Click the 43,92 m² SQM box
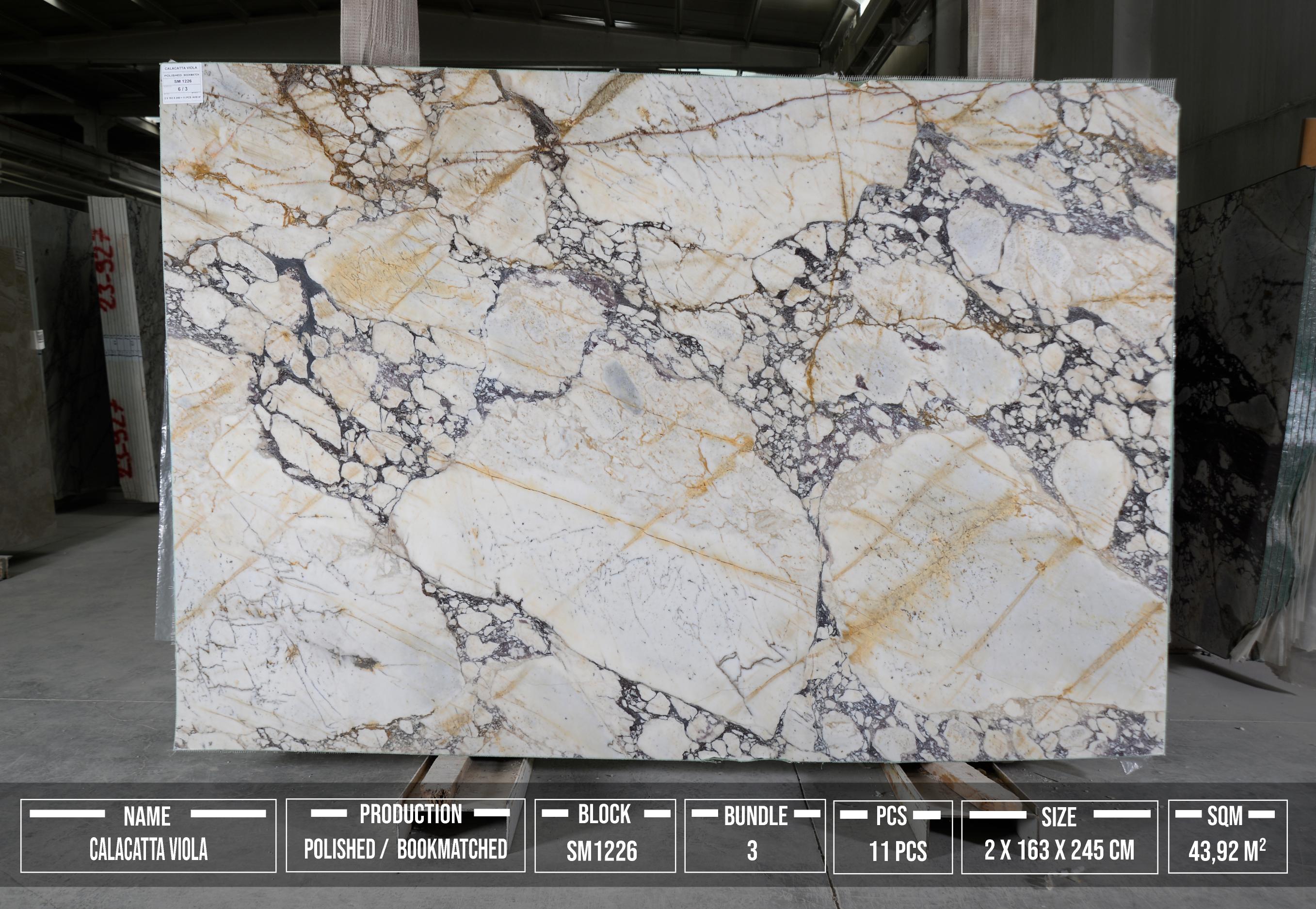This screenshot has height=909, width=1316. 1227,836
